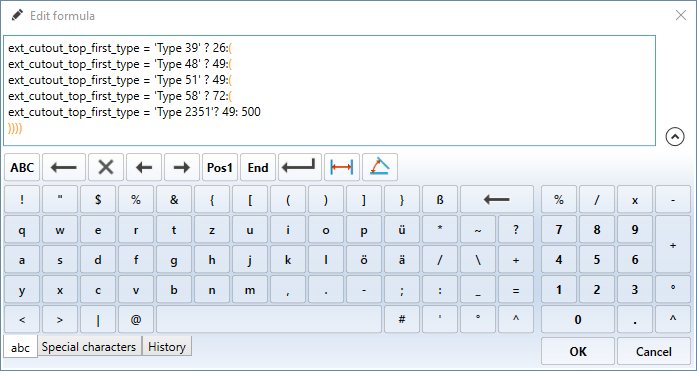This screenshot has width=697, height=371.
Task: Confirm the formula with OK
Action: (578, 351)
